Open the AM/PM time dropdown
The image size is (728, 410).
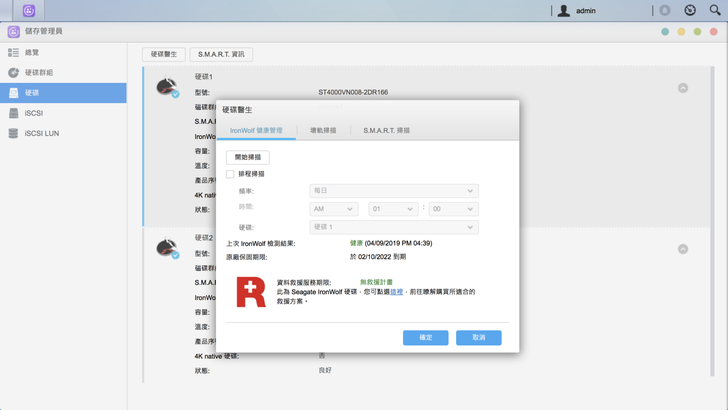click(x=333, y=209)
